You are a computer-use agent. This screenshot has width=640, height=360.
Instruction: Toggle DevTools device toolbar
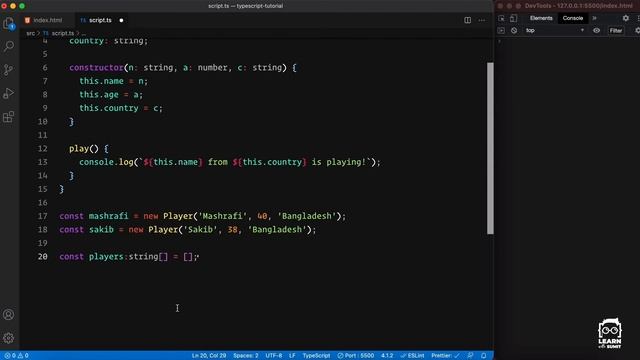click(513, 18)
